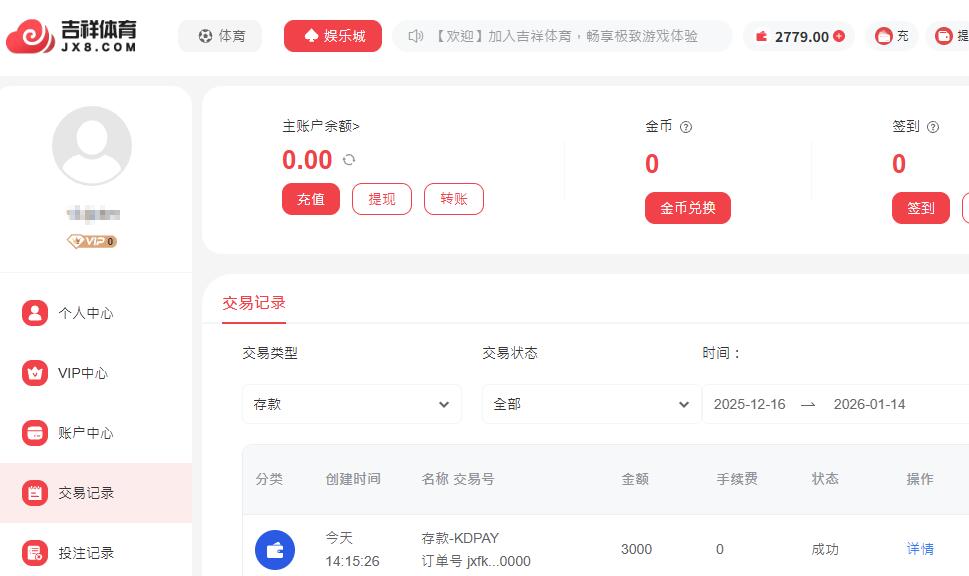969x576 pixels.
Task: Switch to the 体育 tab
Action: pos(220,36)
